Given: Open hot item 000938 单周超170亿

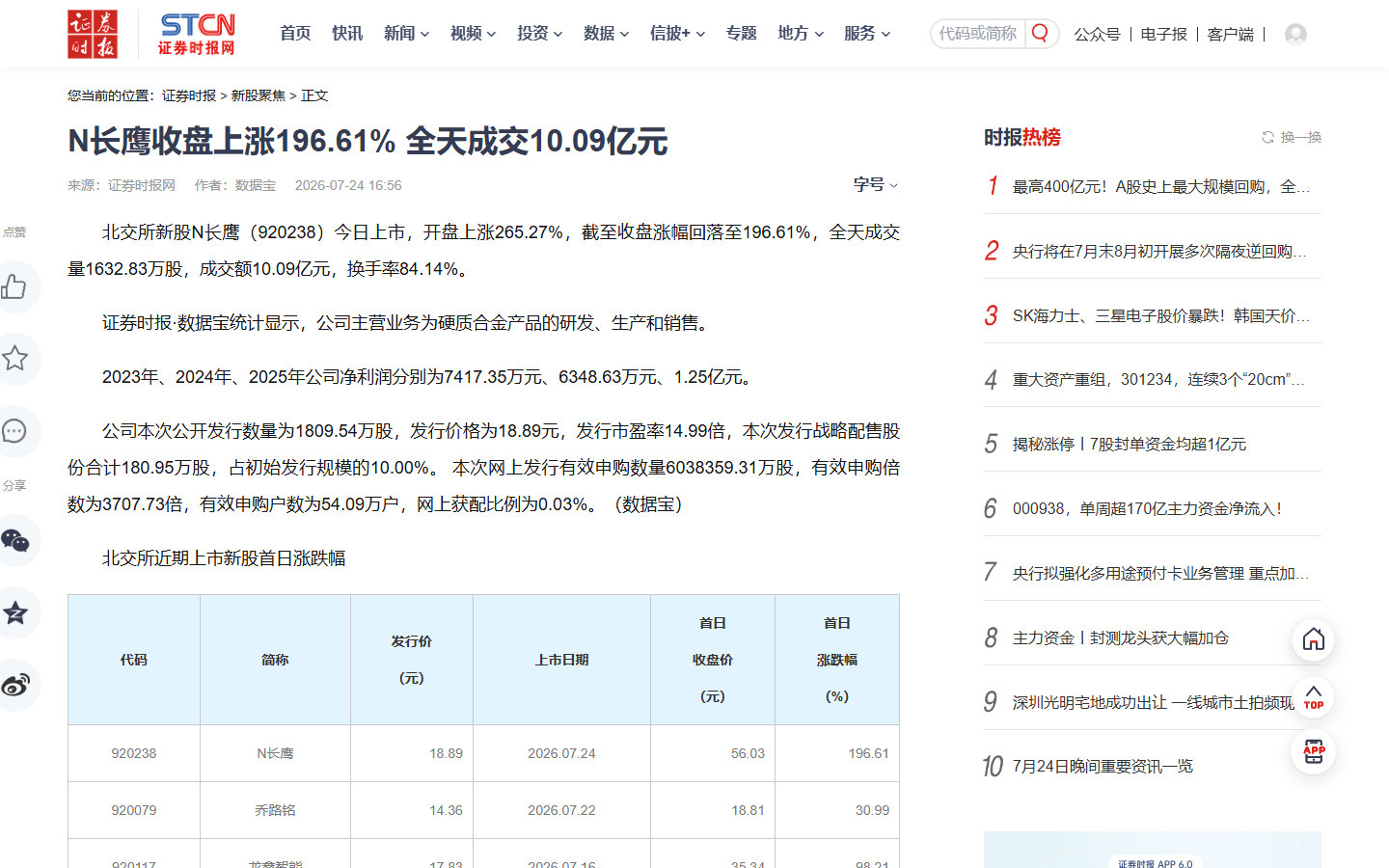Looking at the screenshot, I should (x=1147, y=508).
